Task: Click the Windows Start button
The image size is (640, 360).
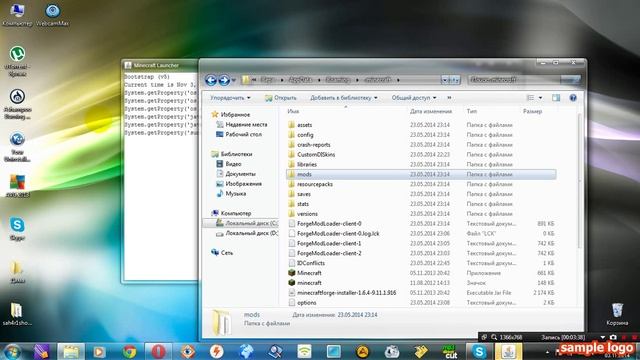Action: pos(13,351)
